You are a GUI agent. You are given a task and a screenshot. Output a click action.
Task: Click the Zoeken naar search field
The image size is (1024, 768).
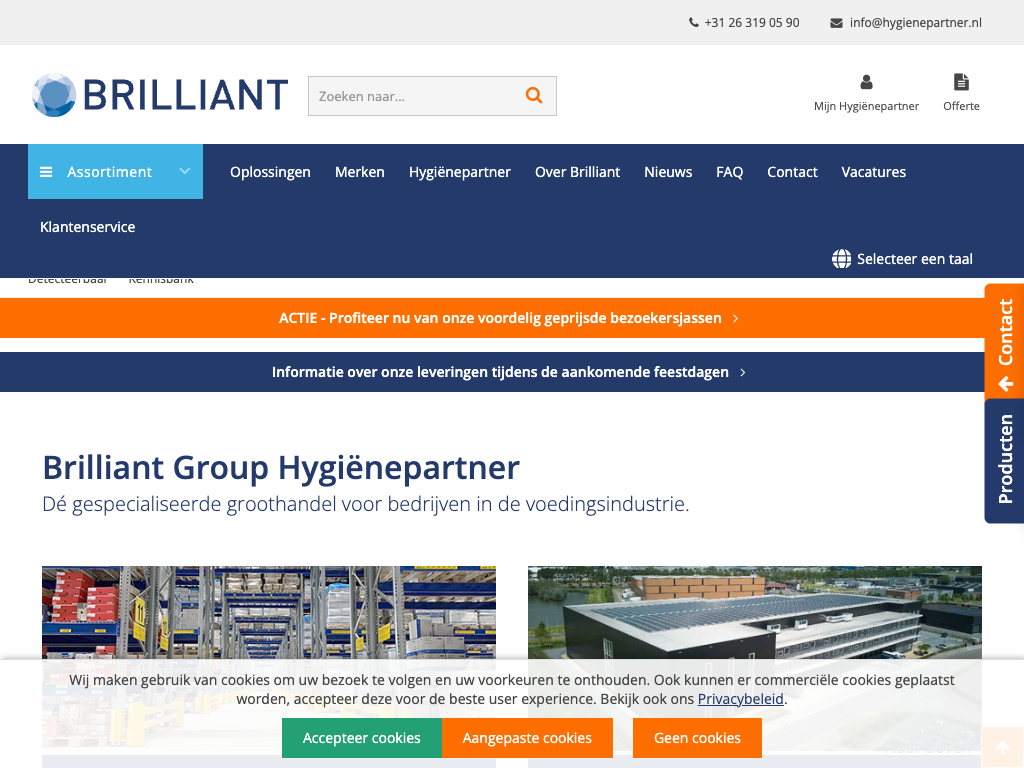click(x=410, y=96)
